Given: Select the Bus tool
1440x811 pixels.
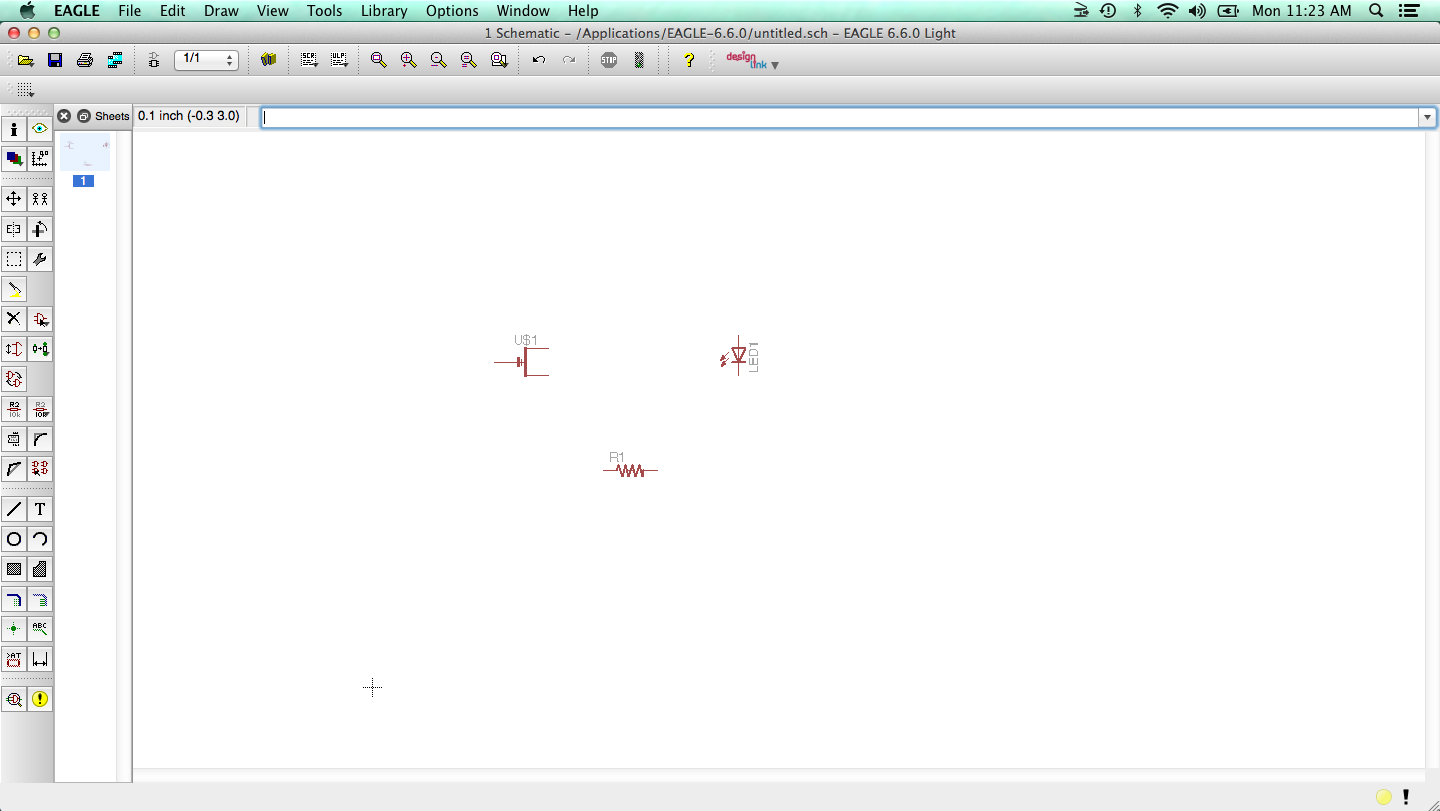Looking at the screenshot, I should [x=14, y=599].
